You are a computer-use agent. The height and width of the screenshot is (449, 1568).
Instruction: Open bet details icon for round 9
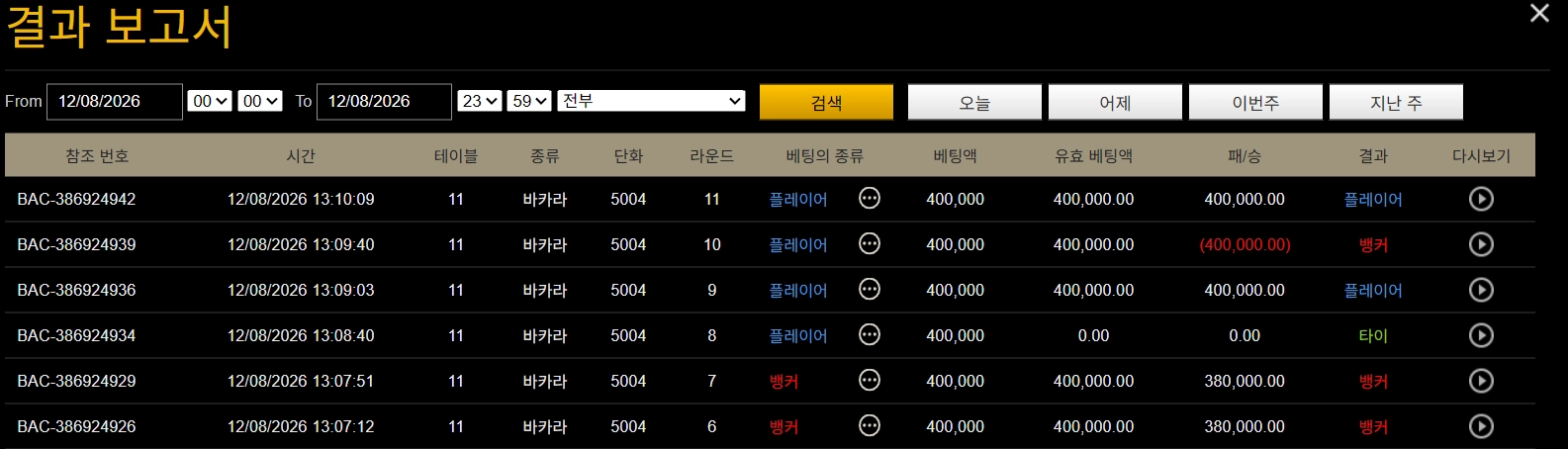point(870,289)
